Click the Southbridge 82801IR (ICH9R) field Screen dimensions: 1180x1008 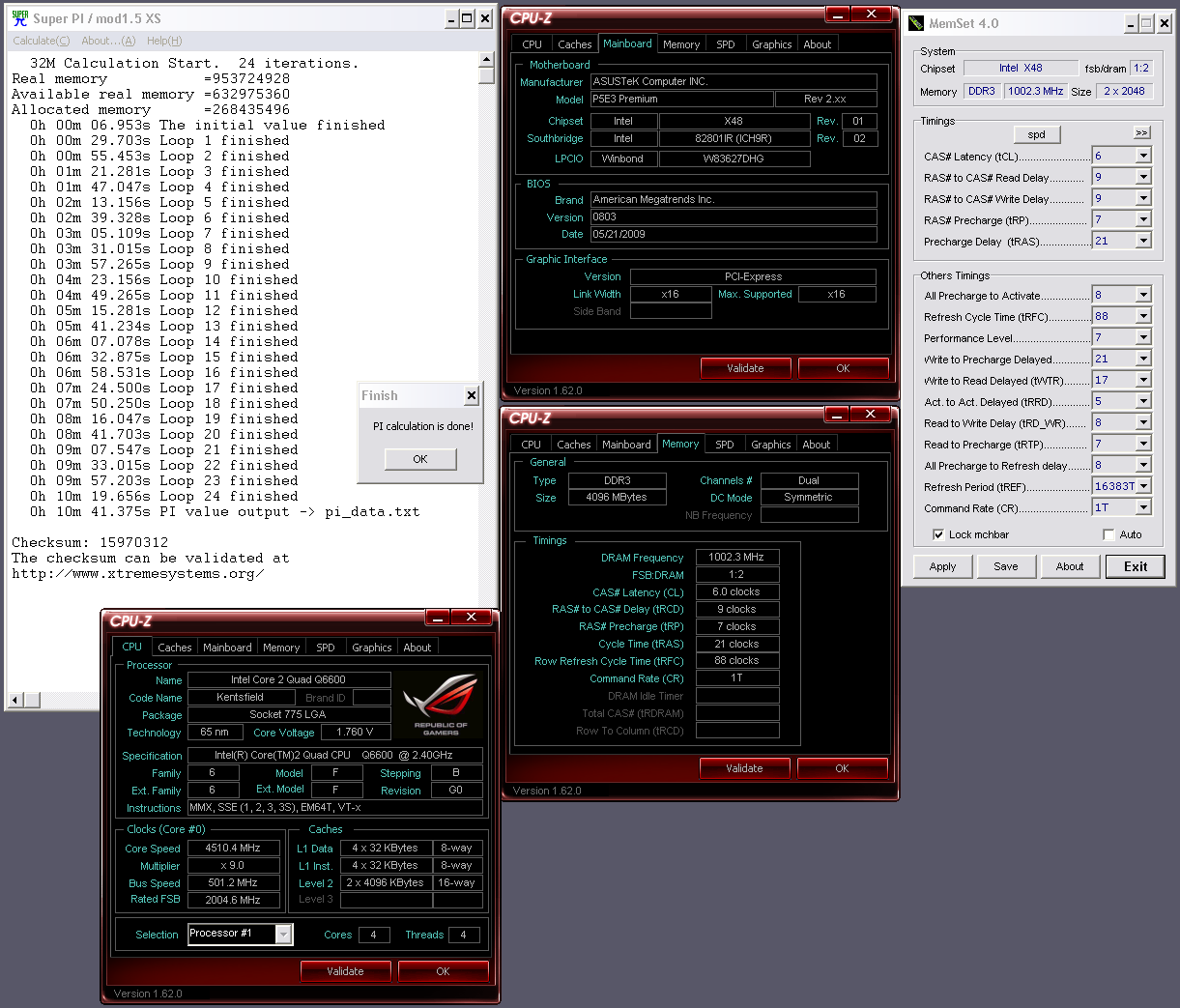[734, 138]
